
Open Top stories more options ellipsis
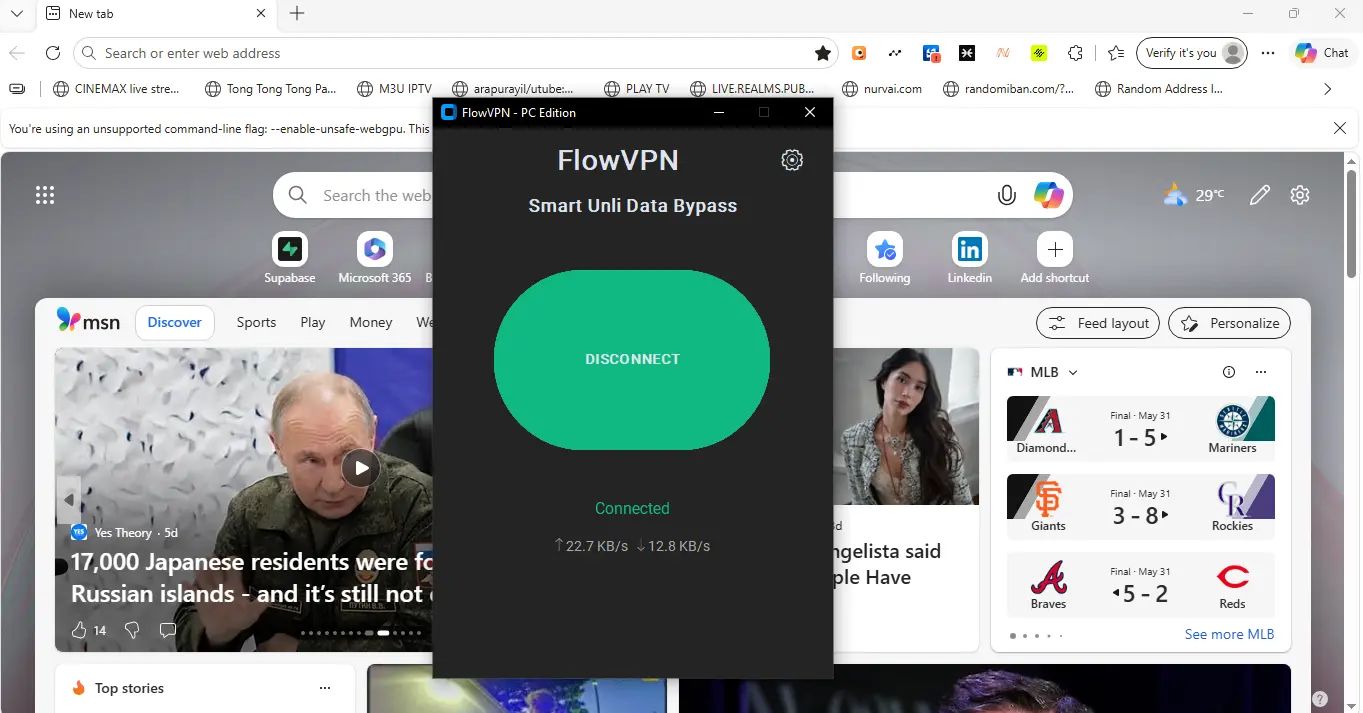click(324, 688)
